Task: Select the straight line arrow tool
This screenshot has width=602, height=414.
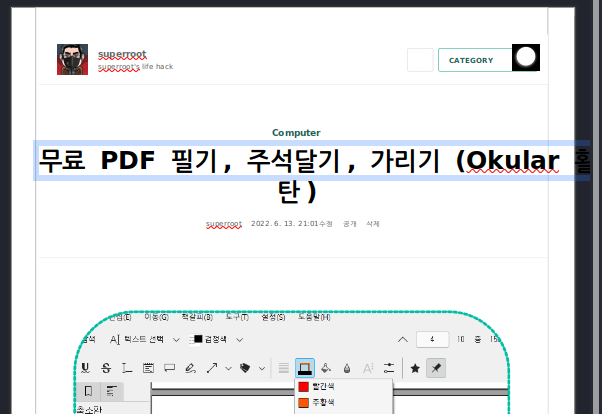Action: pyautogui.click(x=212, y=368)
